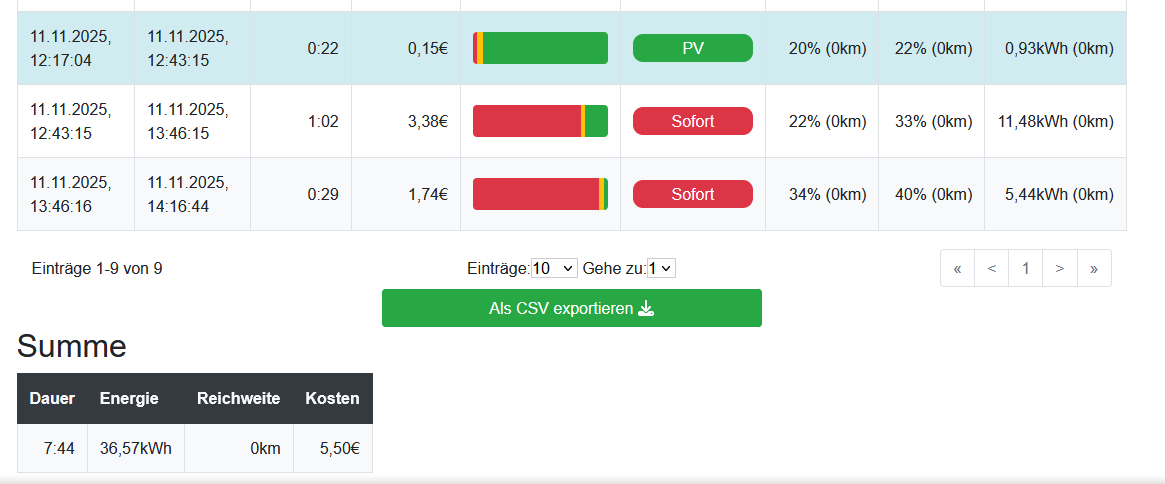Click Als CSV exportieren button
Screen dimensions: 1165x484
pos(571,308)
